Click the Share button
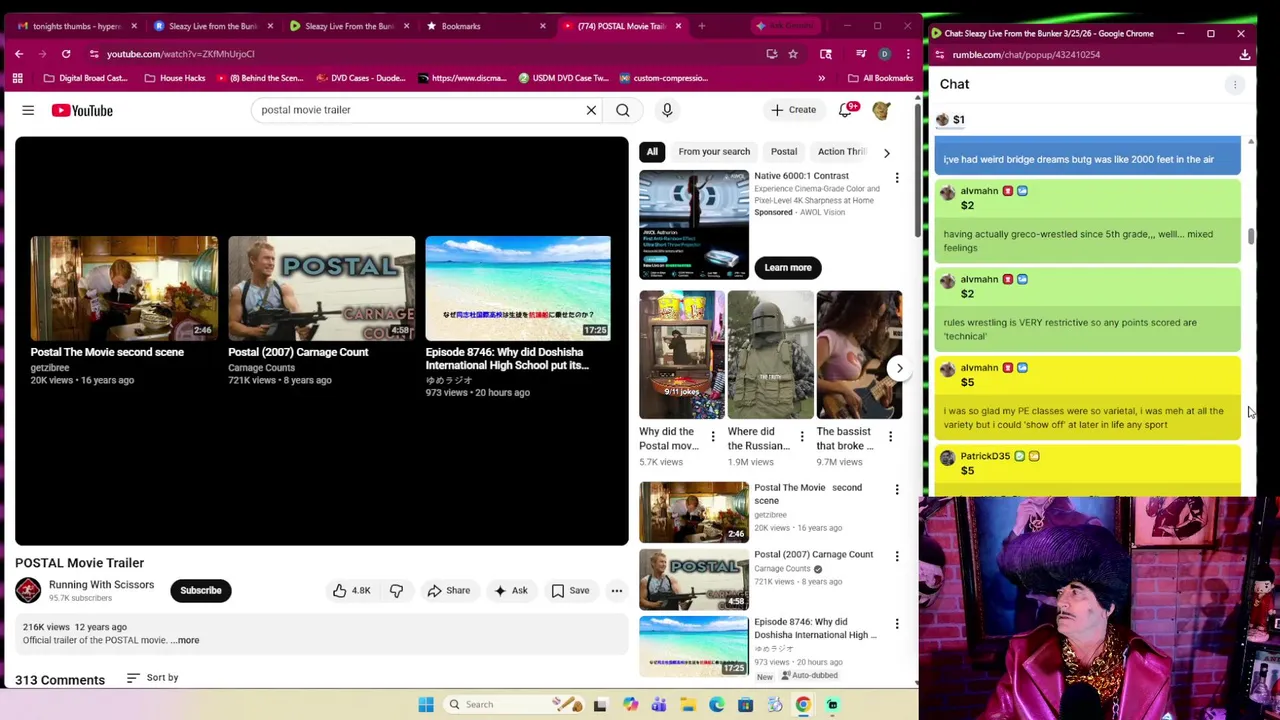 pyautogui.click(x=448, y=590)
